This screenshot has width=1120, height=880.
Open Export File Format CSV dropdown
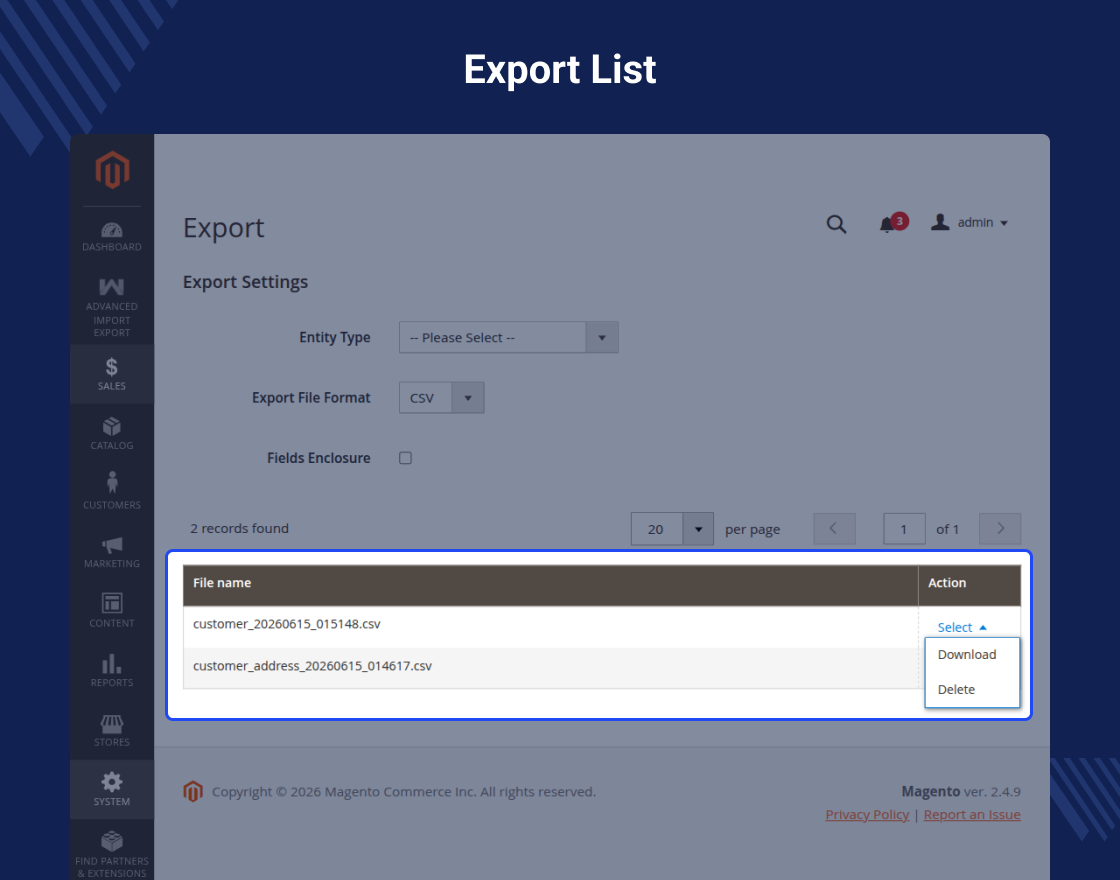click(441, 398)
